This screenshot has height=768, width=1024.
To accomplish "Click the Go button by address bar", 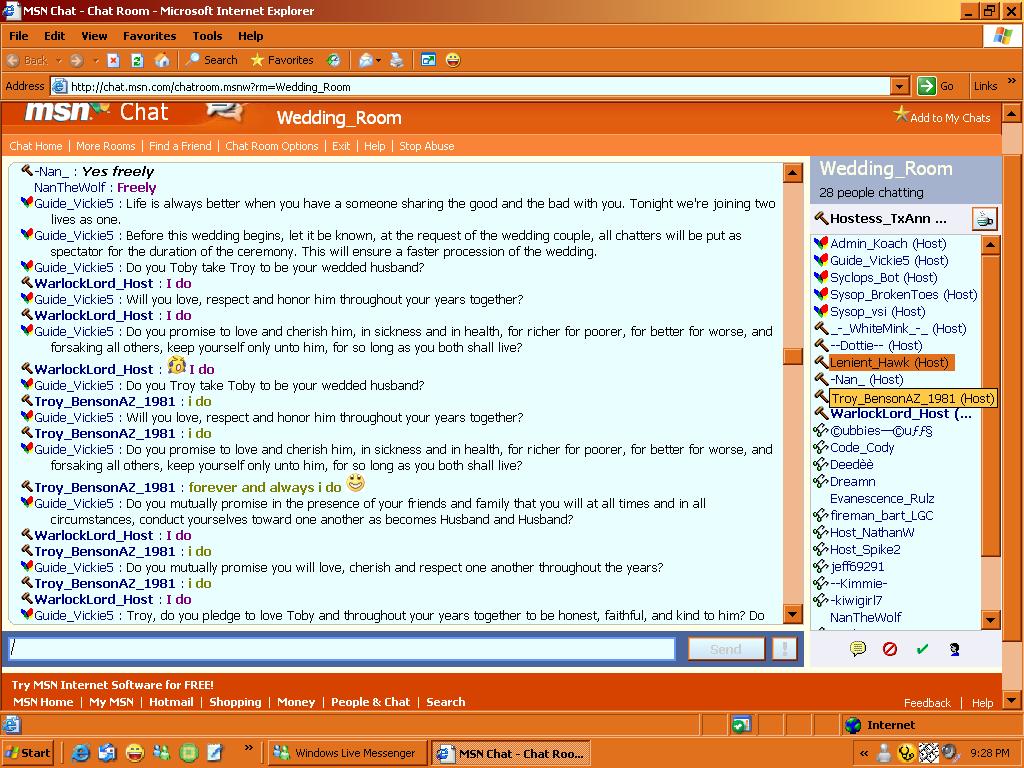I will click(936, 86).
